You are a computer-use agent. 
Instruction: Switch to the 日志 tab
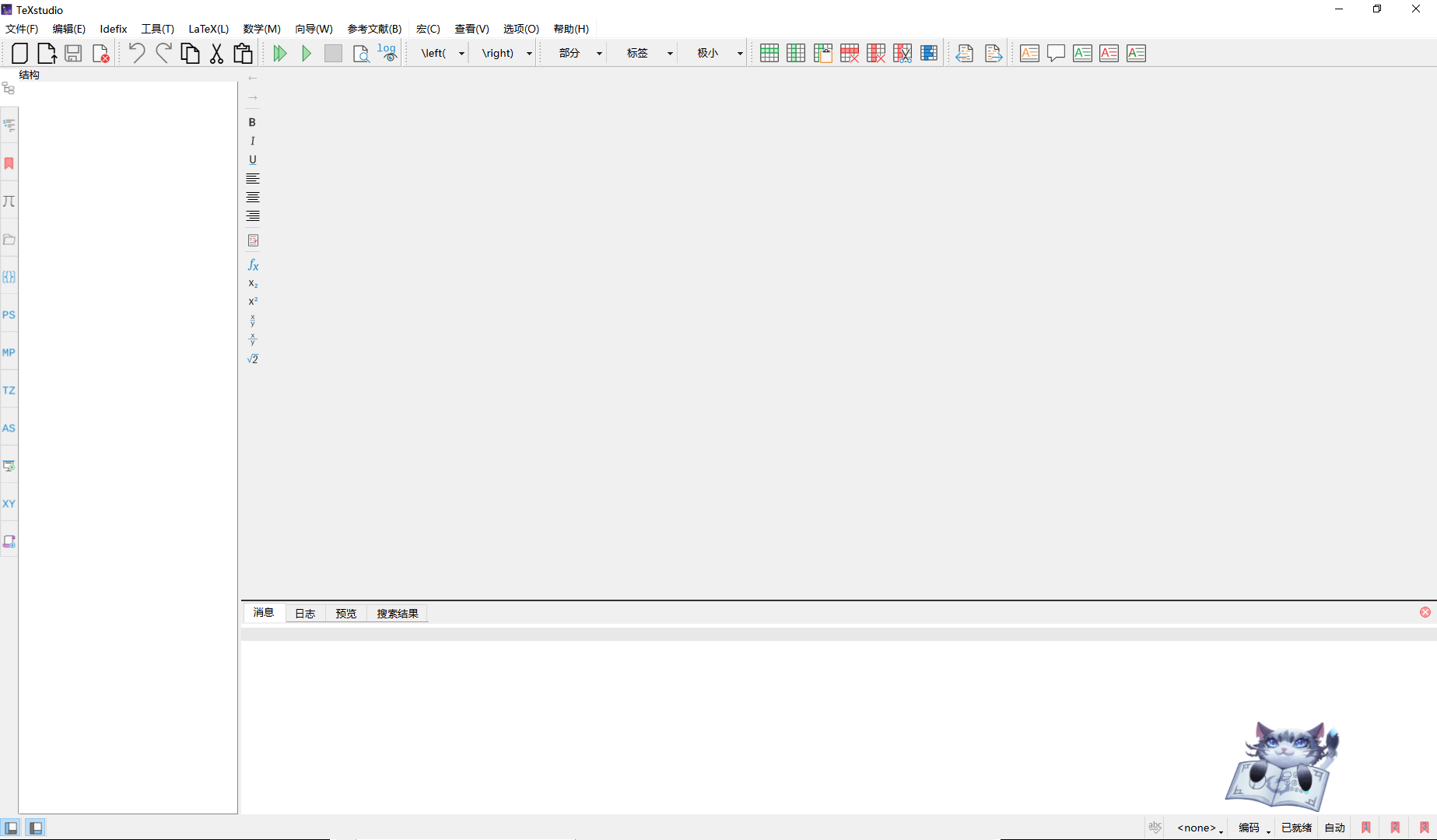tap(305, 614)
